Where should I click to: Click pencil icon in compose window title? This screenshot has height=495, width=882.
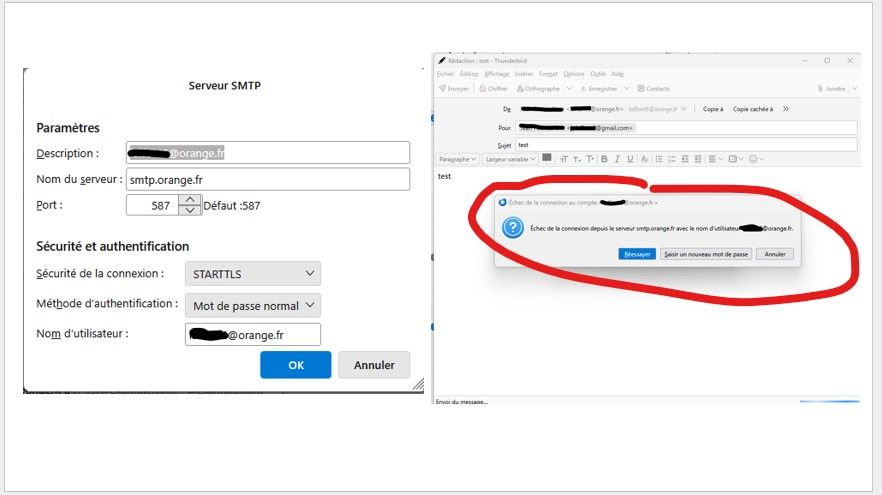pyautogui.click(x=442, y=61)
